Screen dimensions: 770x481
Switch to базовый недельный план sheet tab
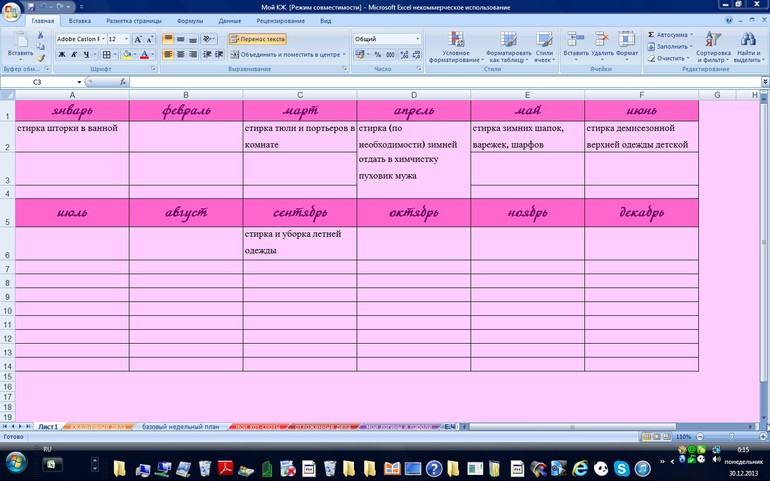coord(180,426)
